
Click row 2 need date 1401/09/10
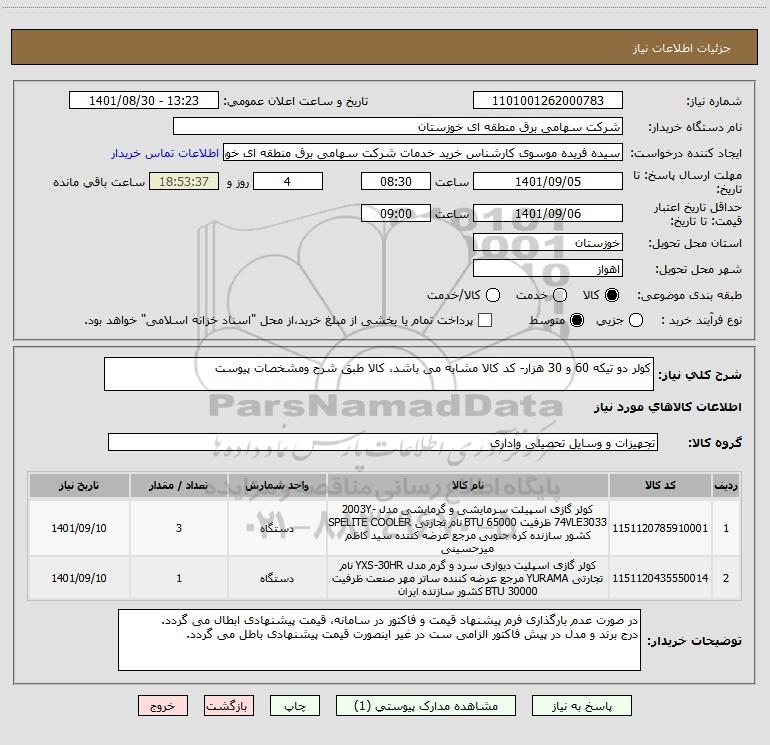(79, 578)
